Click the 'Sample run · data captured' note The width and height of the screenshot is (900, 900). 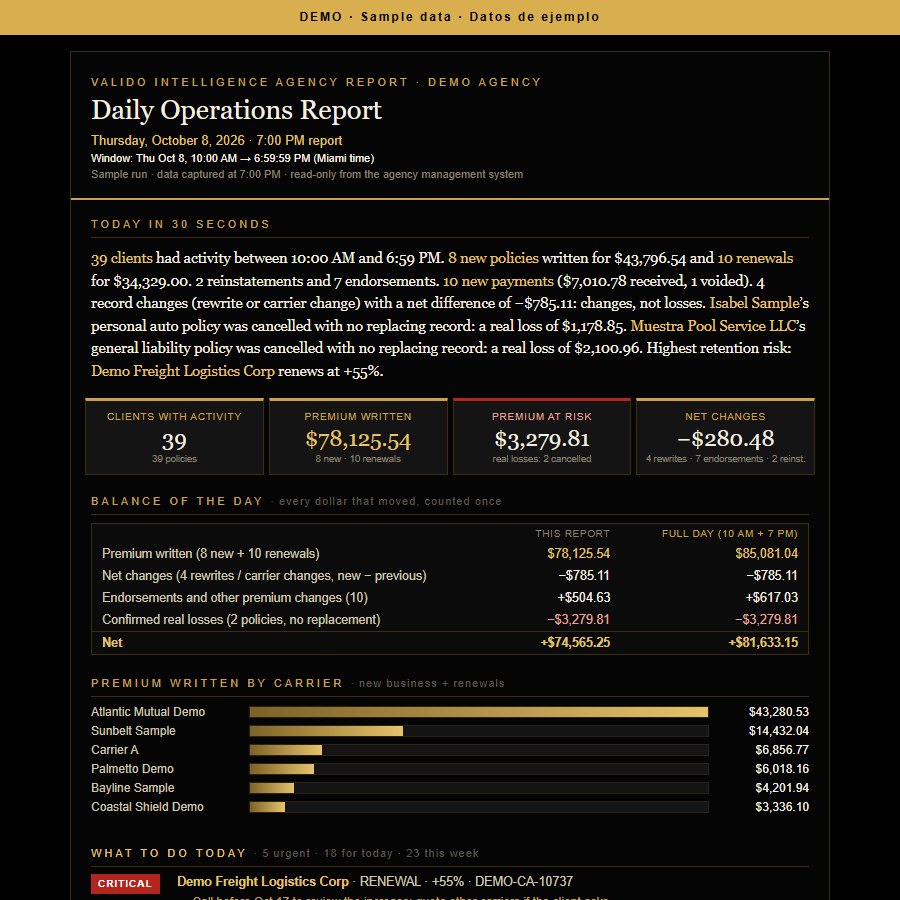point(307,174)
